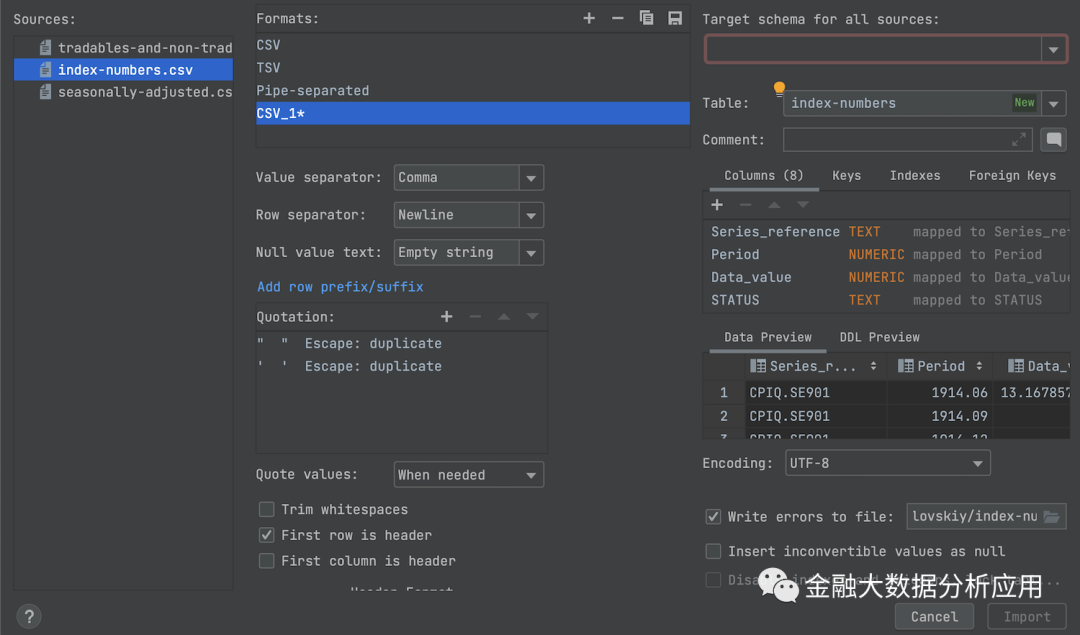The height and width of the screenshot is (635, 1080).
Task: Browse for error file folder icon
Action: [x=1051, y=517]
